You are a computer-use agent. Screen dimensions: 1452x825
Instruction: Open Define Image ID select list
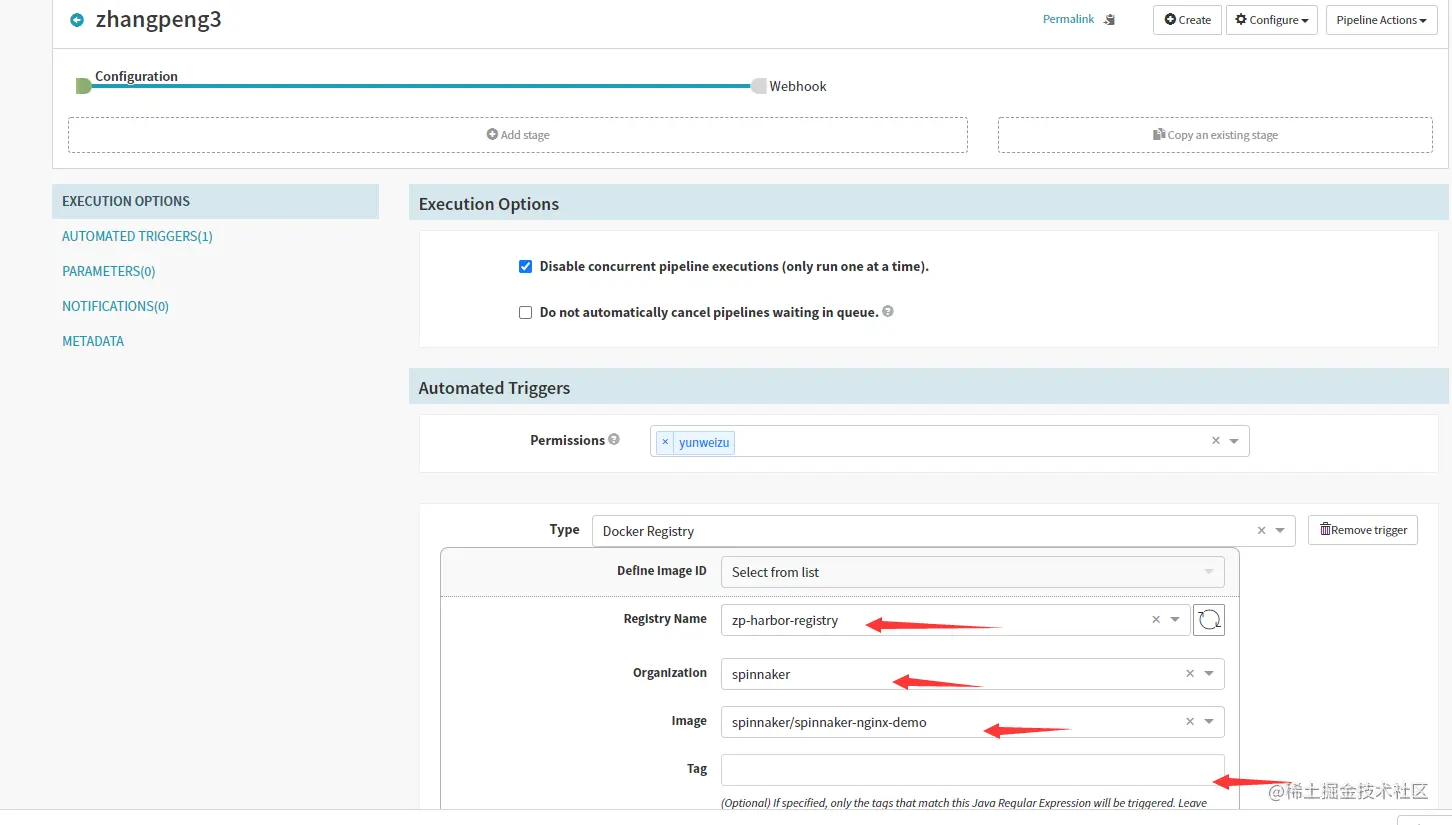pos(972,572)
